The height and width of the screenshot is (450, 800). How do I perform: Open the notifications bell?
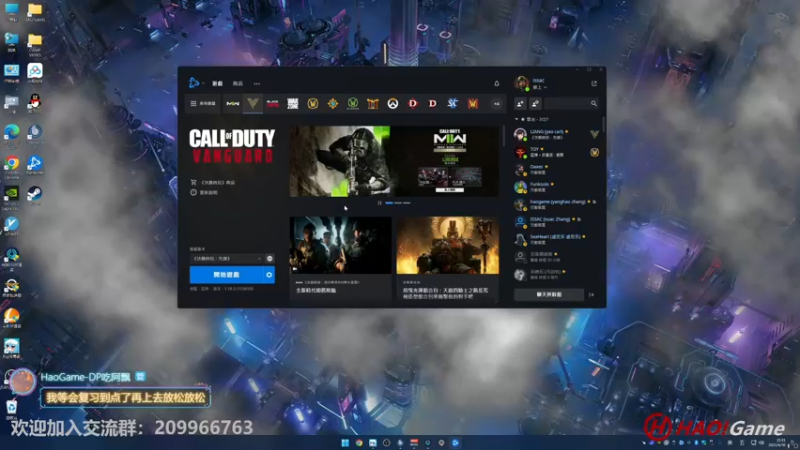pos(496,84)
